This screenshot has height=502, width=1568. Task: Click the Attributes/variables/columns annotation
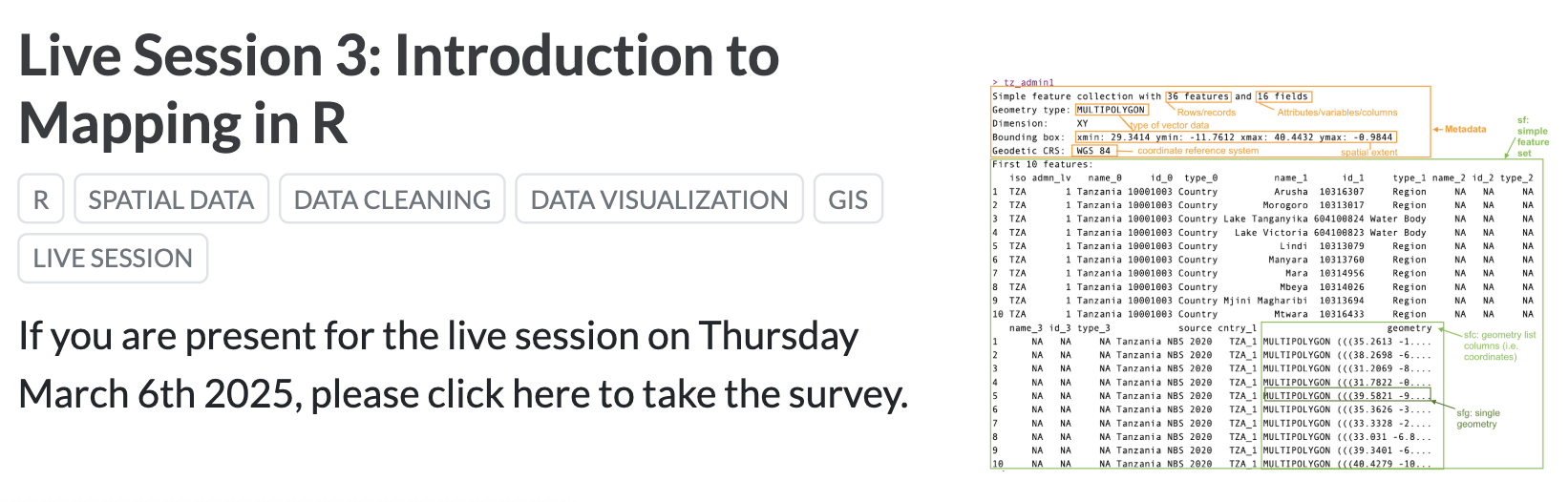tap(1337, 113)
